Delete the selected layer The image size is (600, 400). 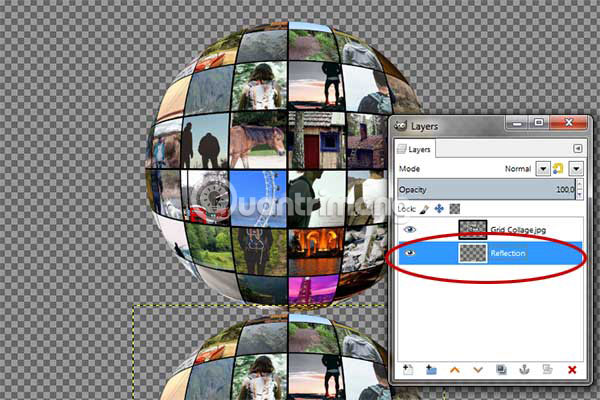pyautogui.click(x=572, y=369)
